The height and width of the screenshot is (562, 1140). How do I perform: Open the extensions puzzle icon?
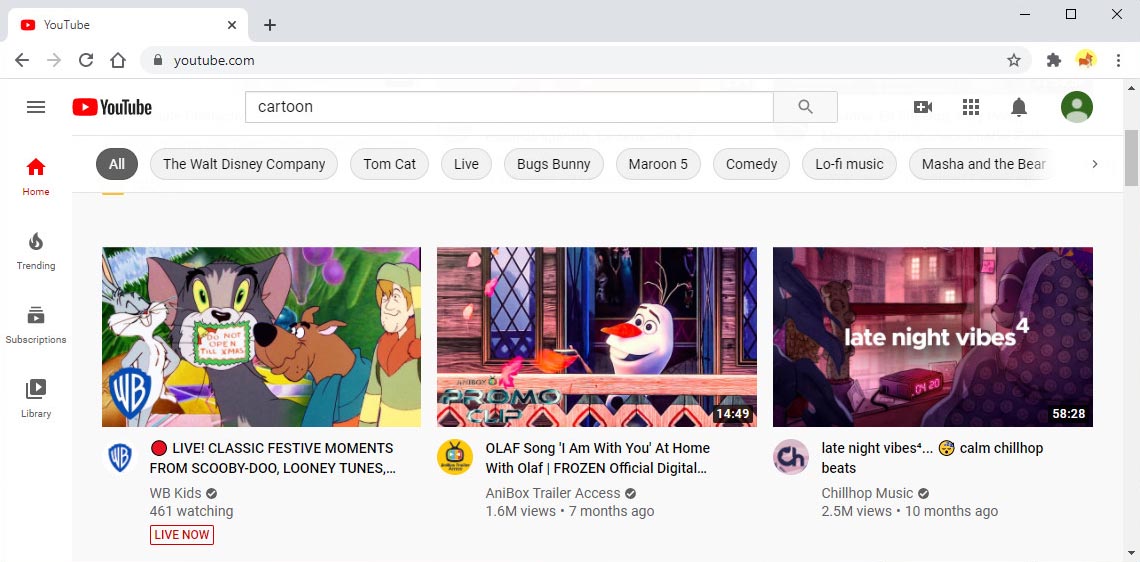1053,60
